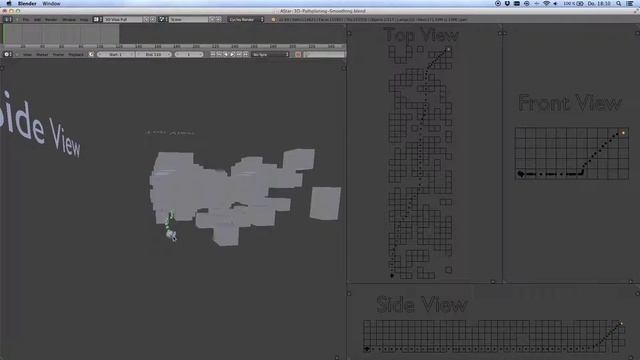The image size is (640, 360).
Task: Delete the 3D View Full screen layout
Action: [153, 19]
